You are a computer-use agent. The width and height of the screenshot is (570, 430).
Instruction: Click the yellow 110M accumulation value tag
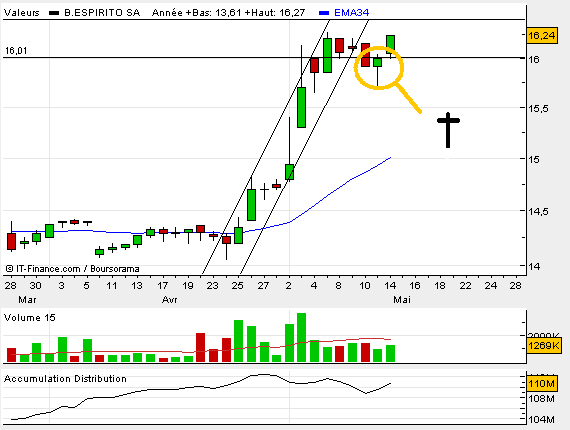[x=542, y=384]
